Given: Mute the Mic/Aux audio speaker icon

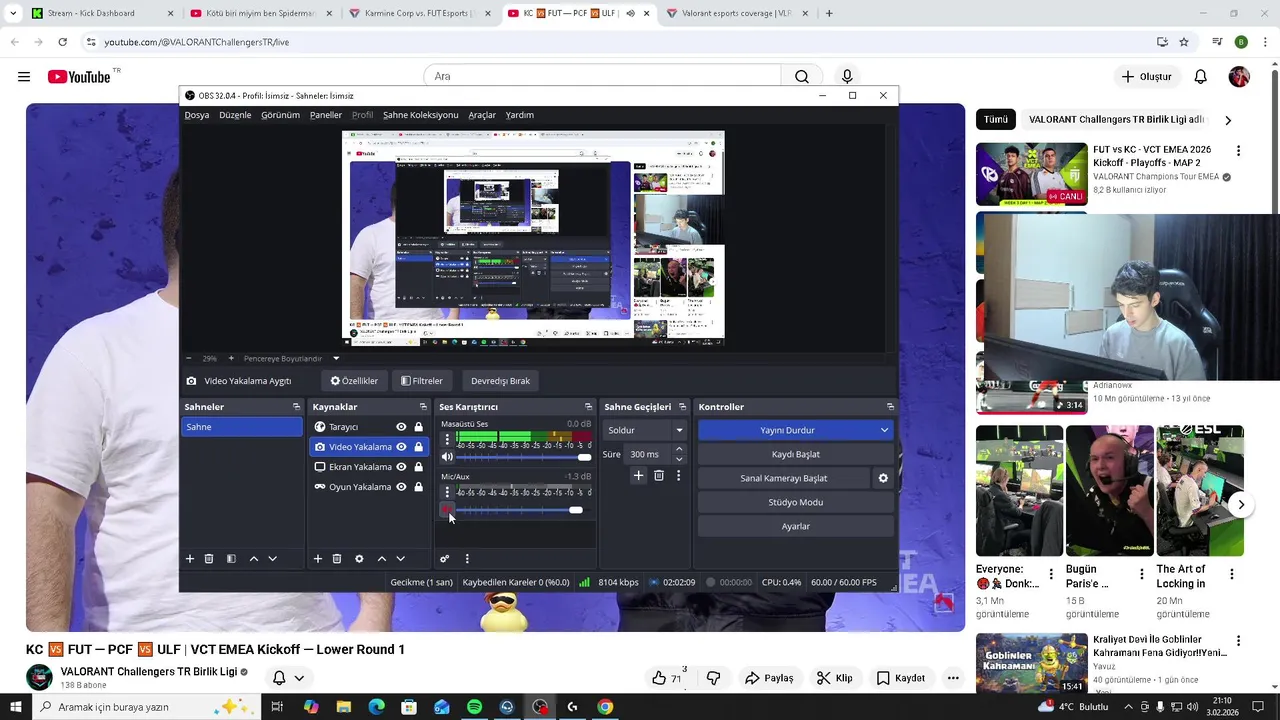Looking at the screenshot, I should 447,510.
